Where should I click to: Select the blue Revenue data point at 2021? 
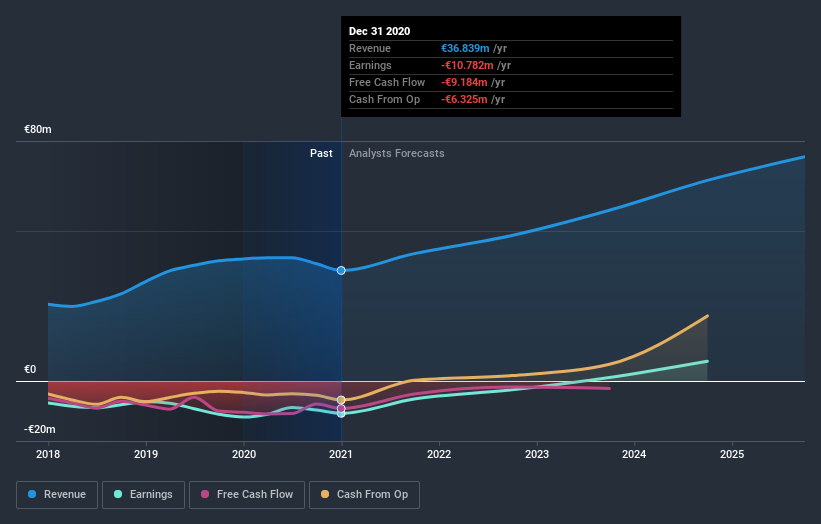point(341,271)
